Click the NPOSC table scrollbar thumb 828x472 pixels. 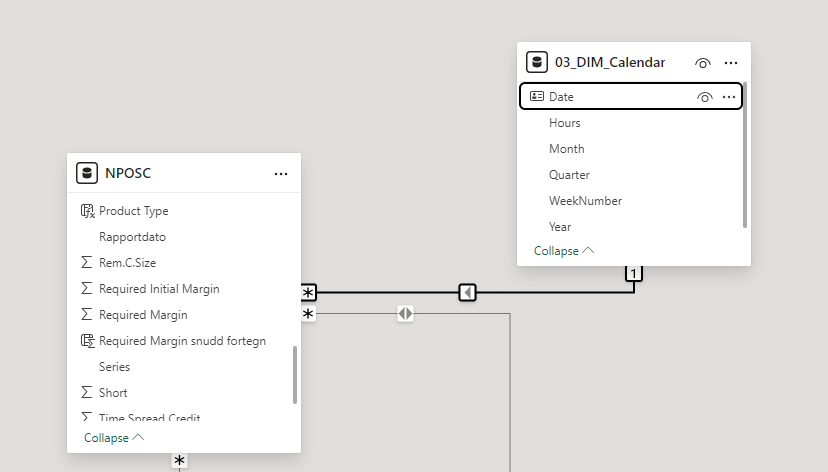click(x=295, y=375)
